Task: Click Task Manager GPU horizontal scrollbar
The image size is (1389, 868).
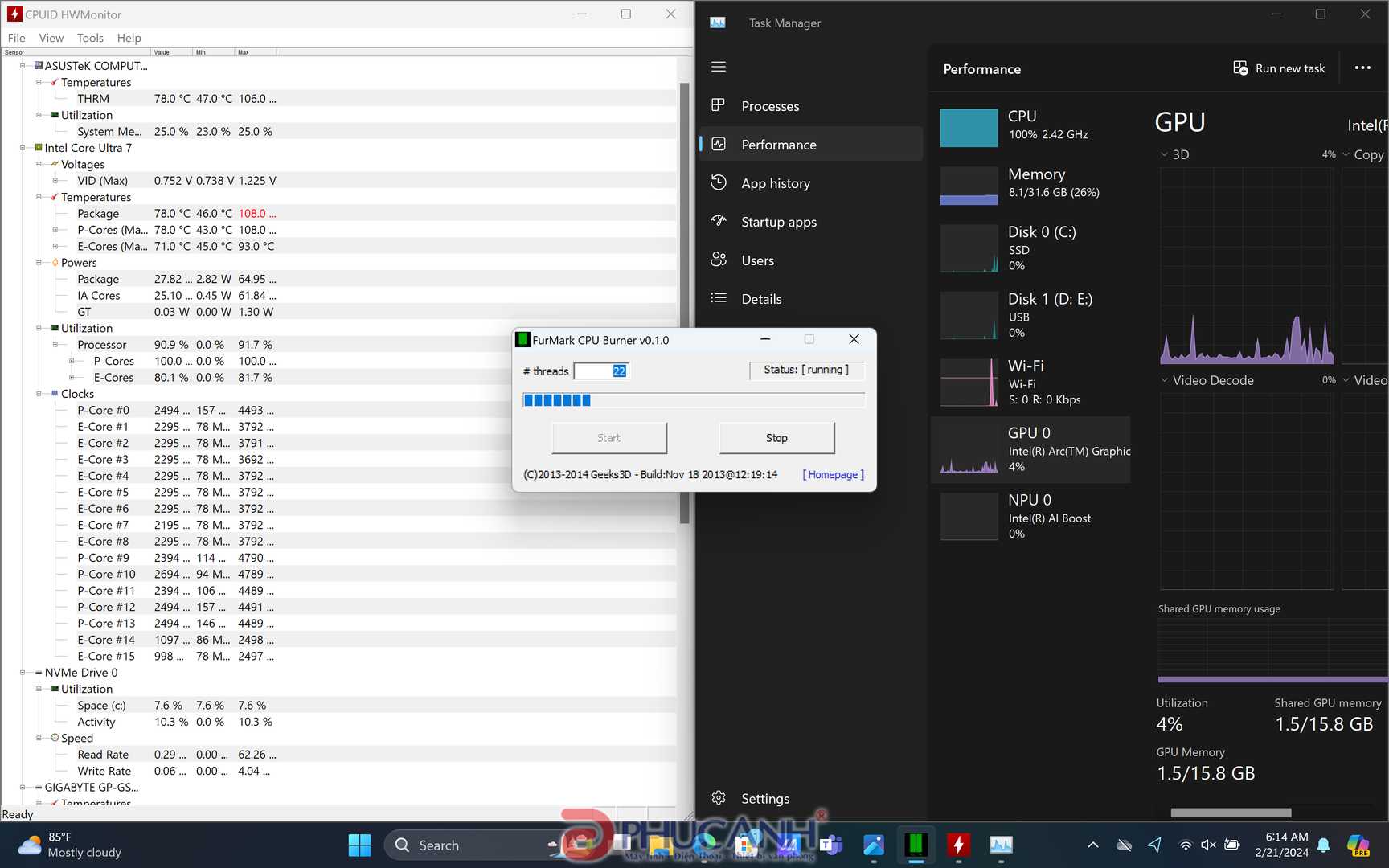Action: [x=1231, y=813]
